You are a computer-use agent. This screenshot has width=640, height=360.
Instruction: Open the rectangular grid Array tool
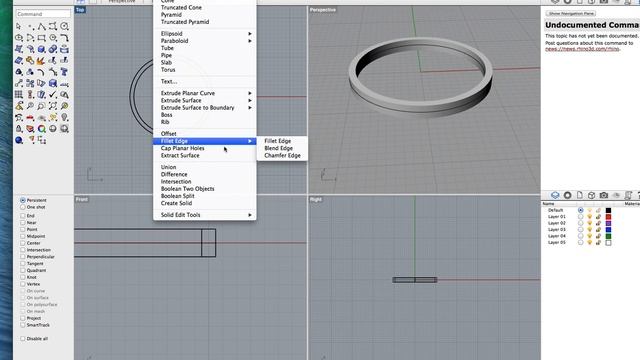pyautogui.click(x=19, y=95)
